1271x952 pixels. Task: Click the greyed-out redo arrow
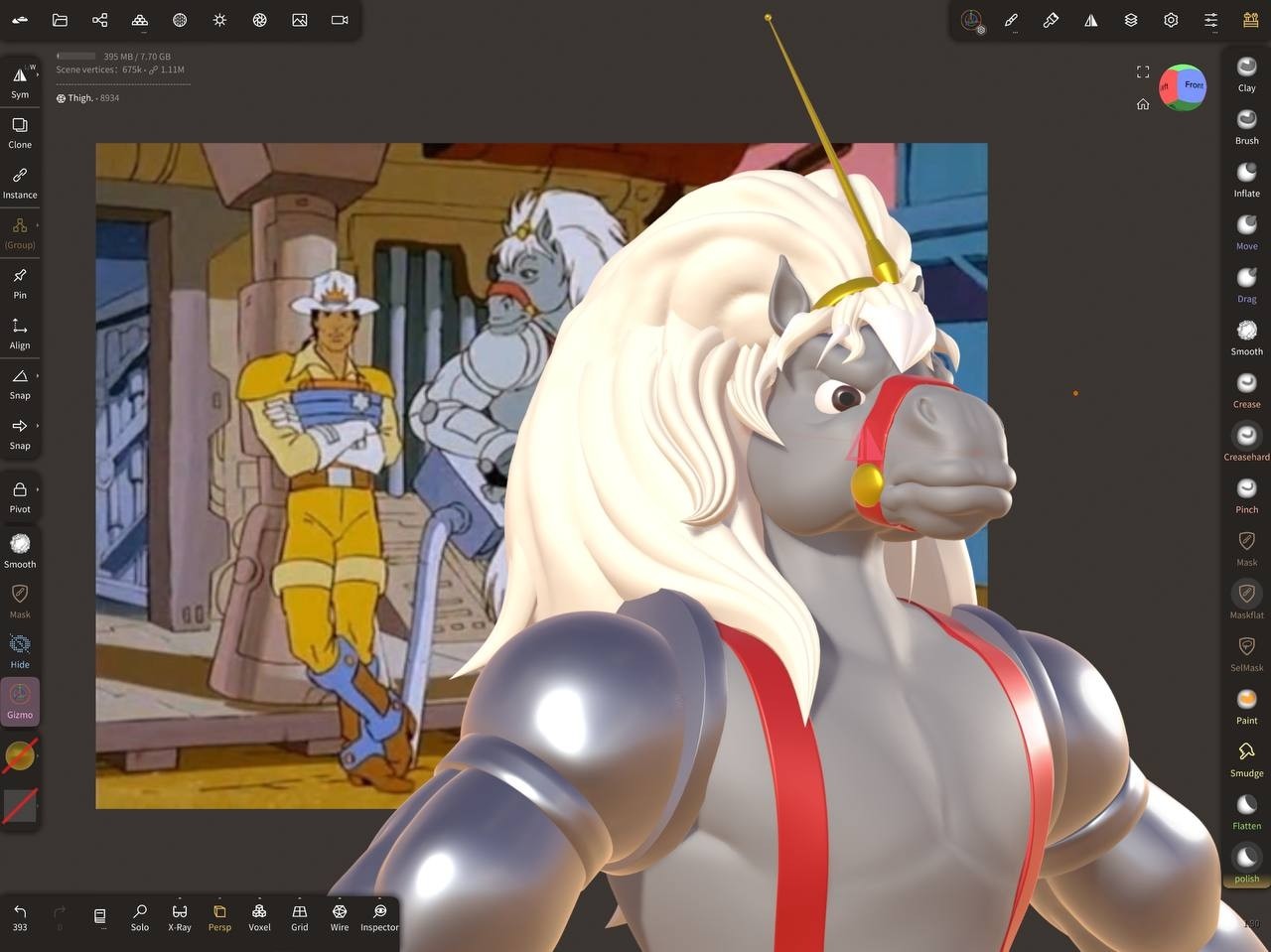(60, 917)
